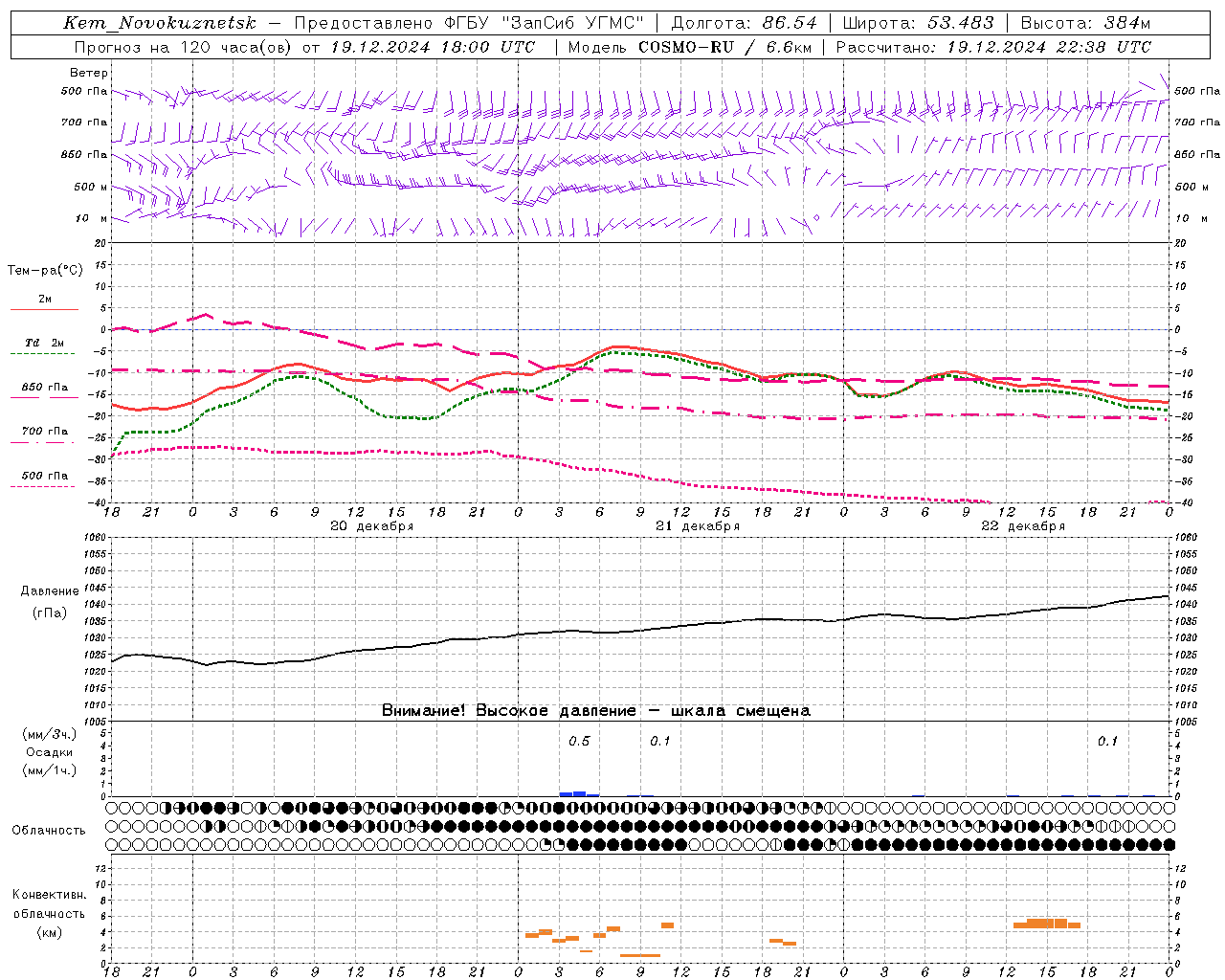
Task: Click the 'Рассчитано: 19.12.2024 22:38 UTC' timestamp
Action: tap(993, 47)
